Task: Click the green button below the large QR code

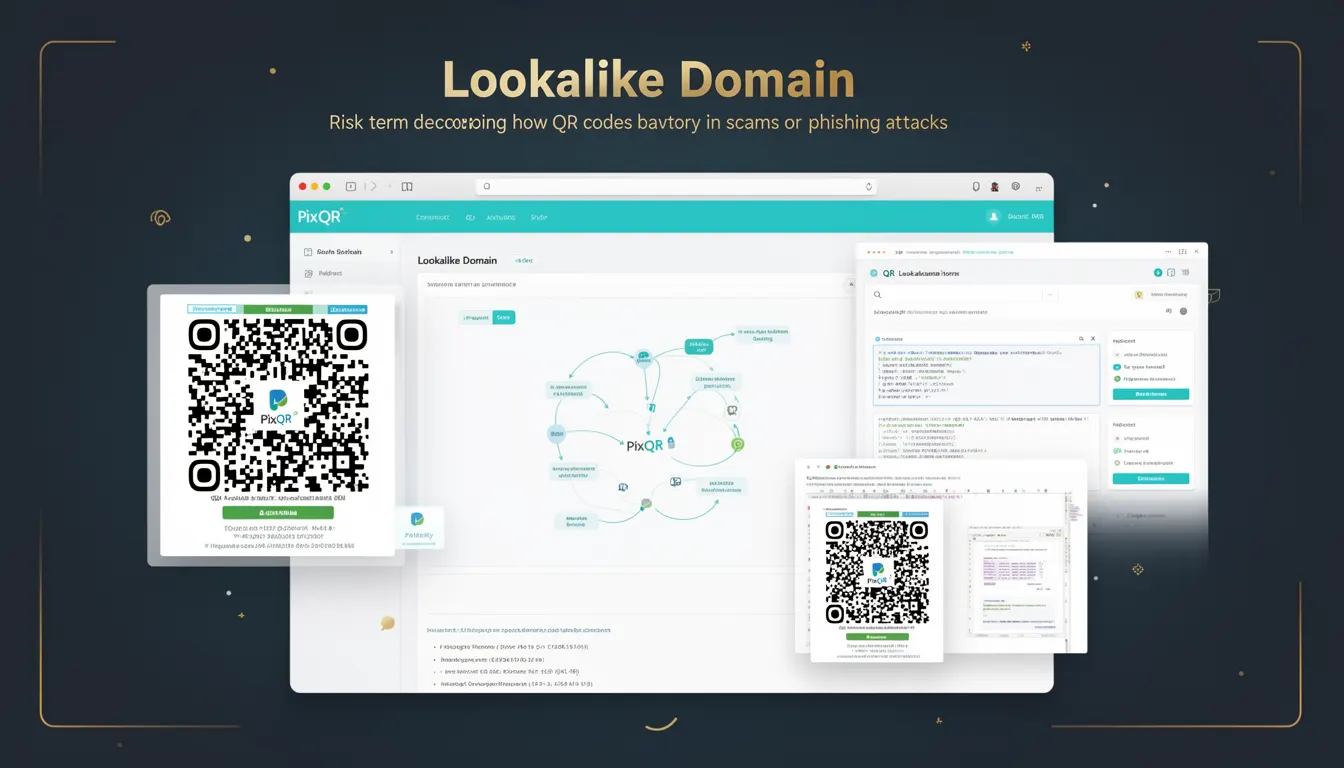Action: click(x=278, y=512)
